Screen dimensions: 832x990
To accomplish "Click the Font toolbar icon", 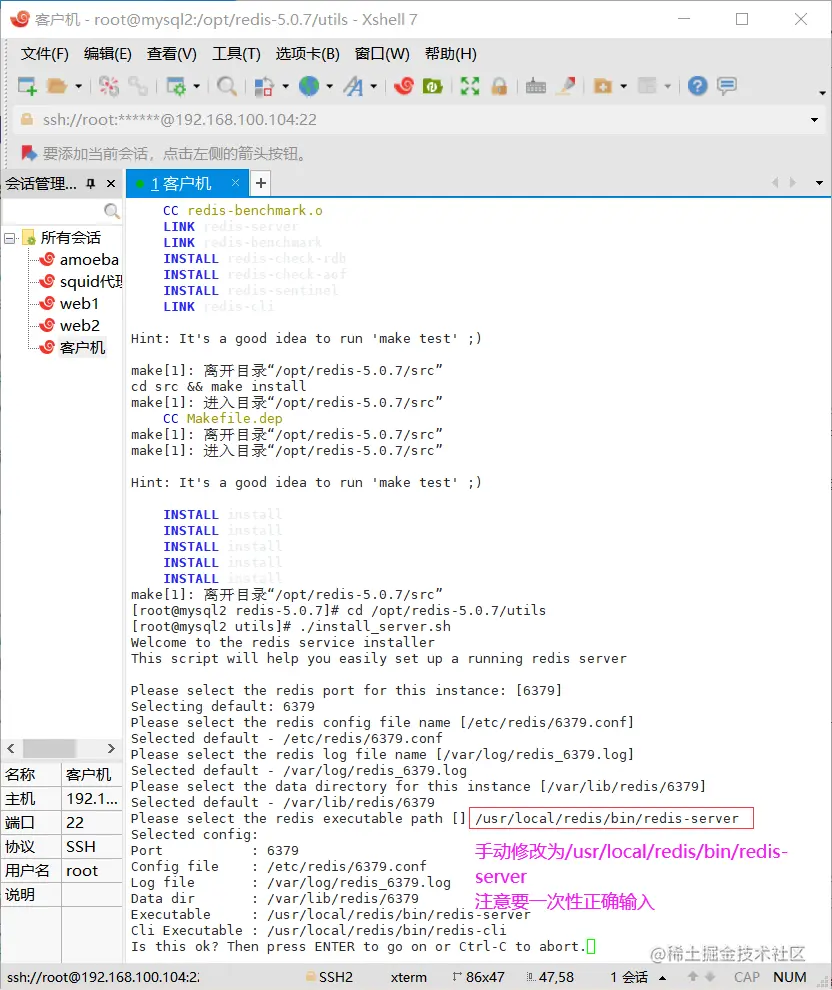I will click(354, 85).
